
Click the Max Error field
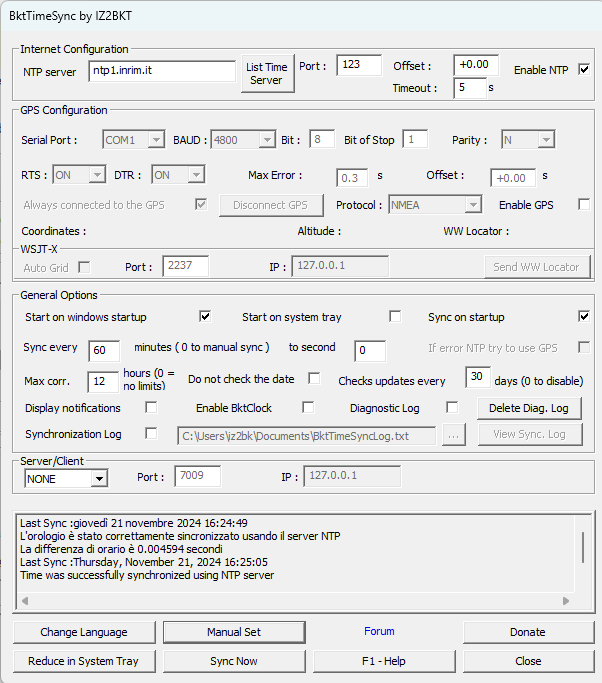[352, 178]
